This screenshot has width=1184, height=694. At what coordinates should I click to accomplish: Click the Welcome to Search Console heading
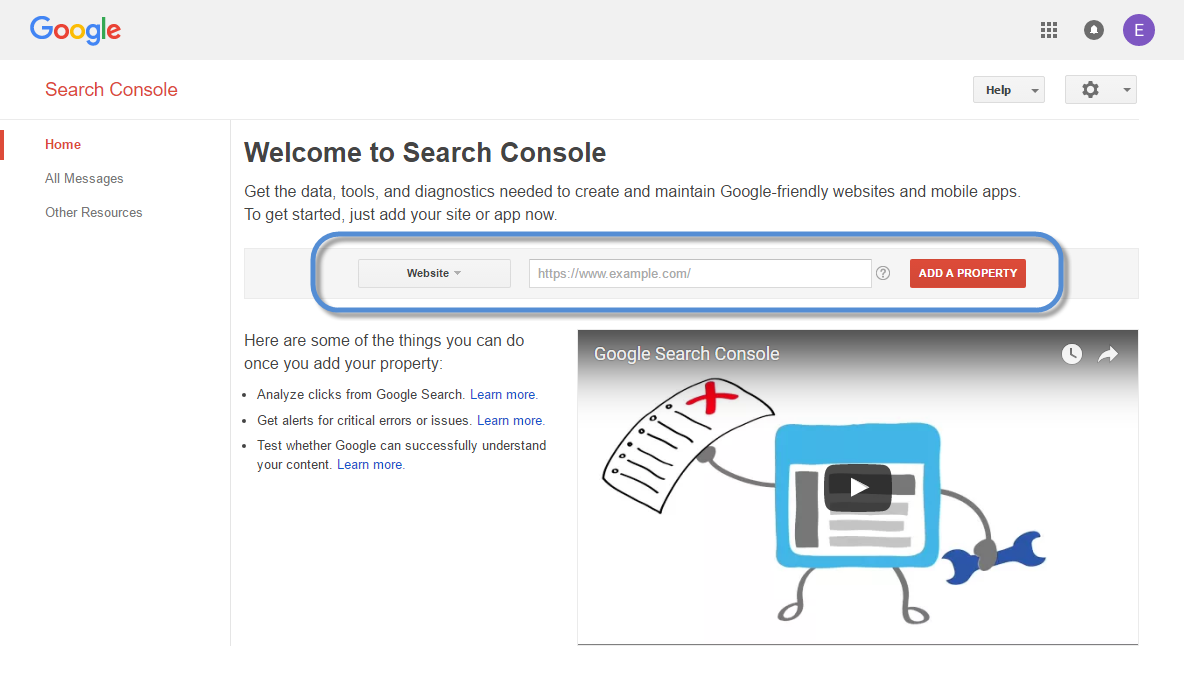pos(424,153)
